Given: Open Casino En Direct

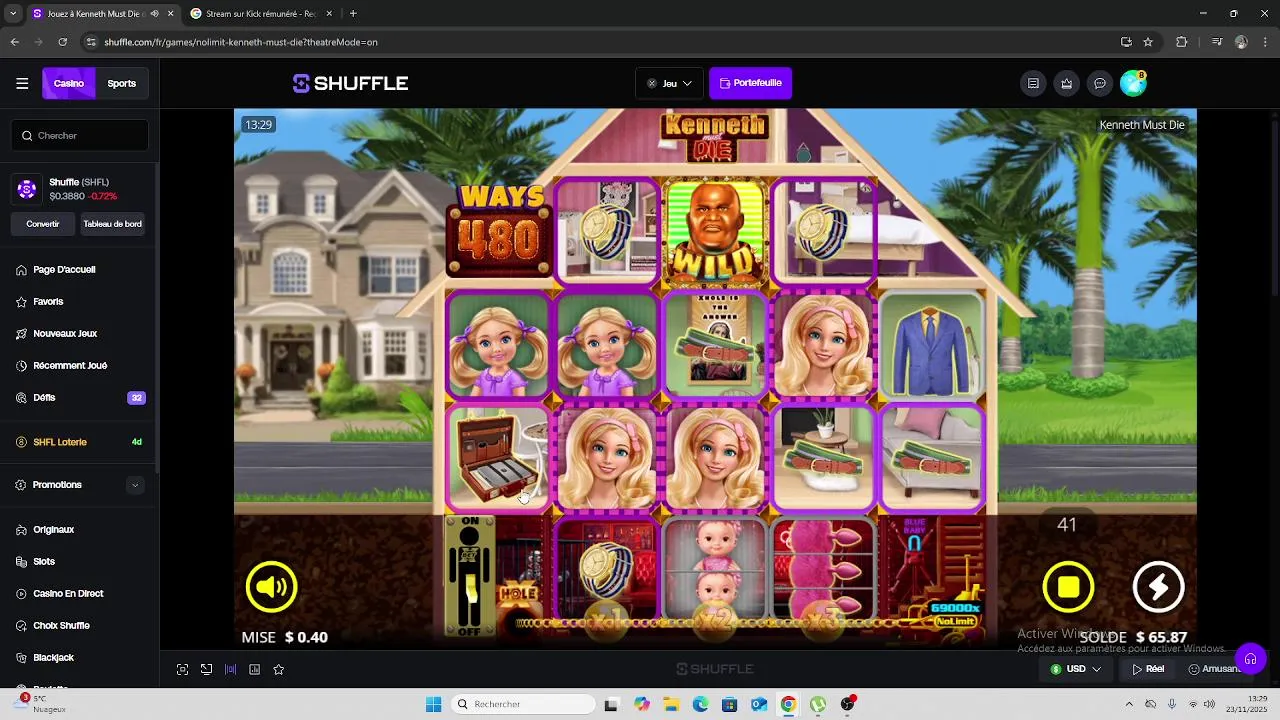Looking at the screenshot, I should pos(68,594).
